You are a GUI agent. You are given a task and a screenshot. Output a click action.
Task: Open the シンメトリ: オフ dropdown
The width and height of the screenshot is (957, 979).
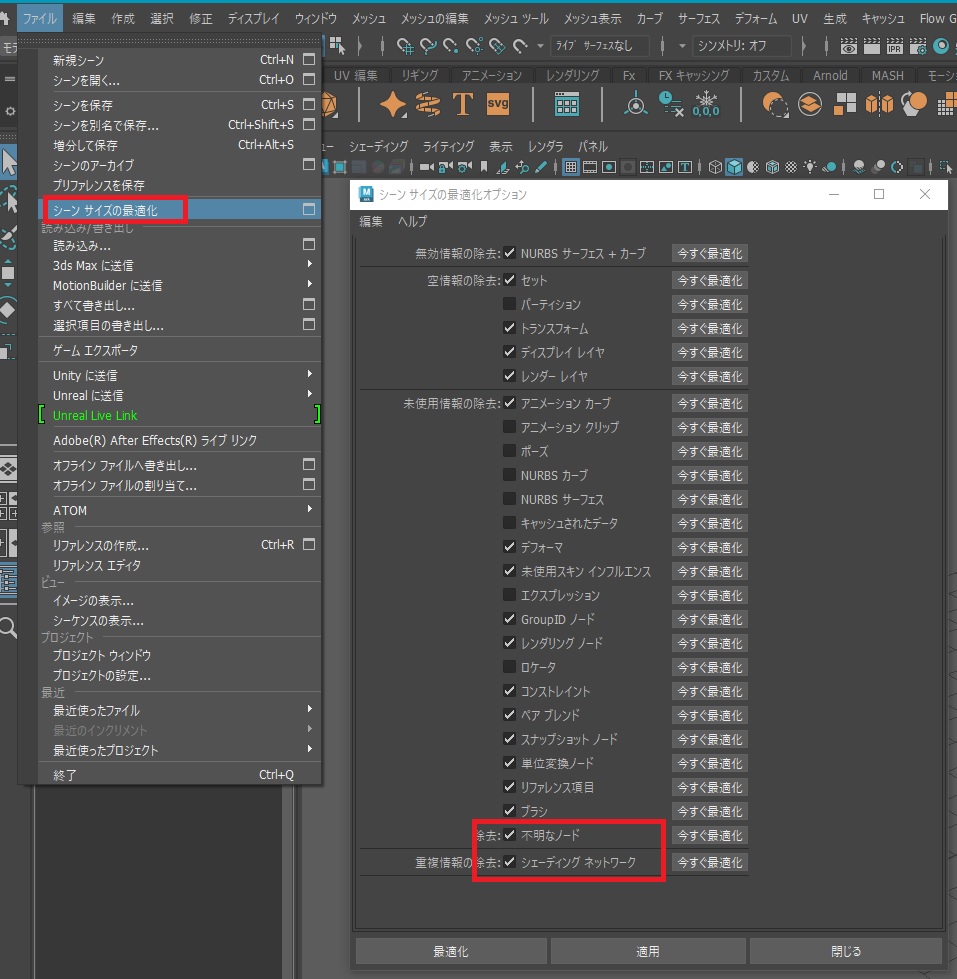(x=741, y=46)
